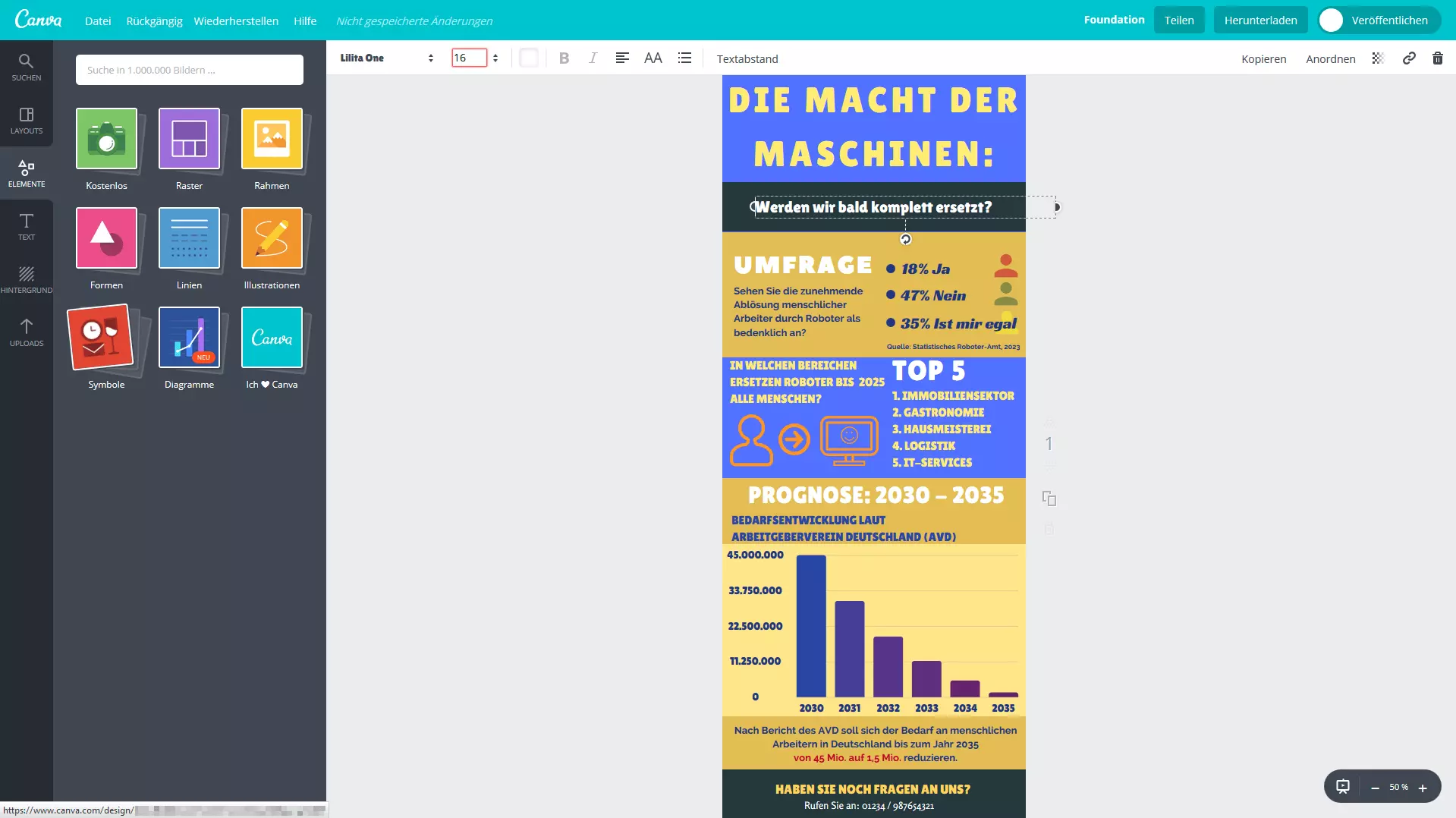Select the orange person outline icon
This screenshot has width=1456, height=818.
click(x=751, y=440)
